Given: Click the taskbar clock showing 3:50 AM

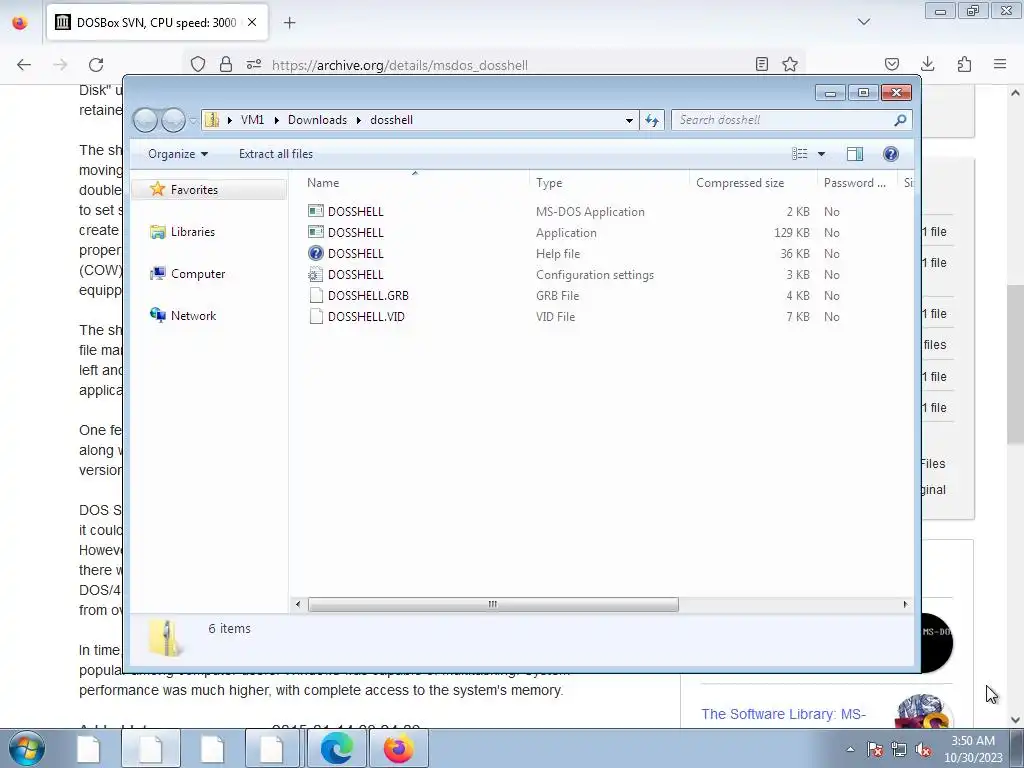Looking at the screenshot, I should pos(973,749).
